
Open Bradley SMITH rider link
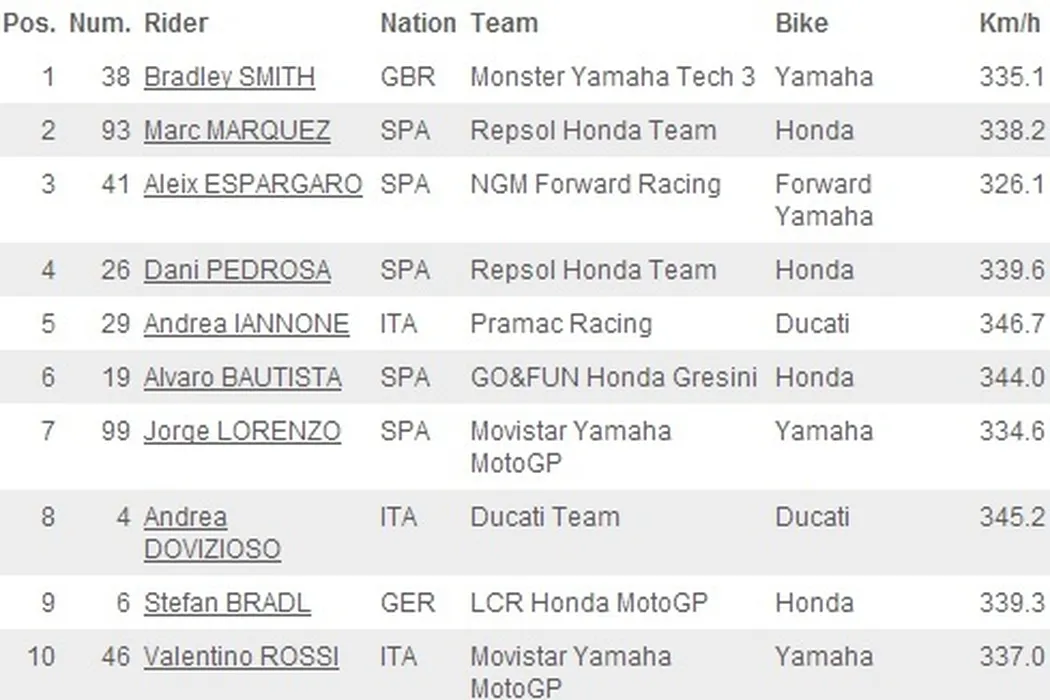point(229,77)
